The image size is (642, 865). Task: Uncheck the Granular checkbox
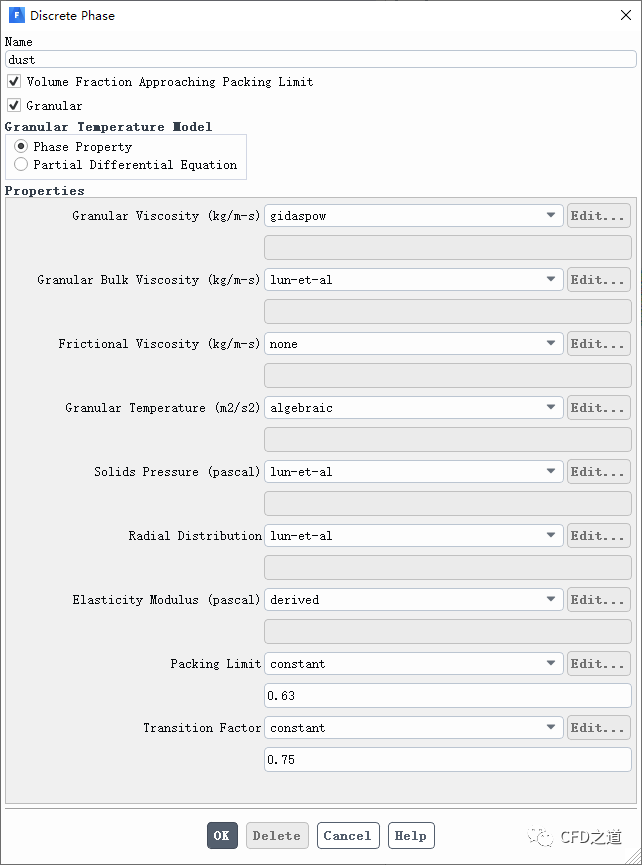point(14,106)
